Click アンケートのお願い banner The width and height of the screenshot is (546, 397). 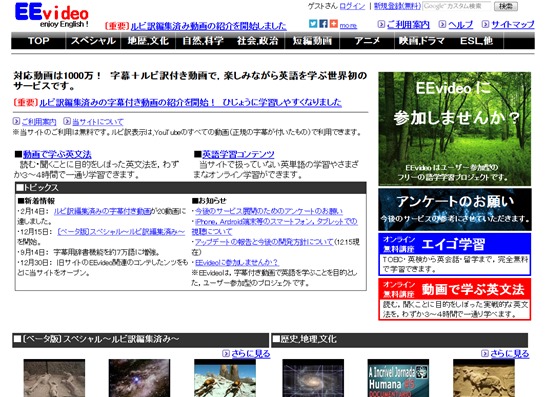pos(455,209)
